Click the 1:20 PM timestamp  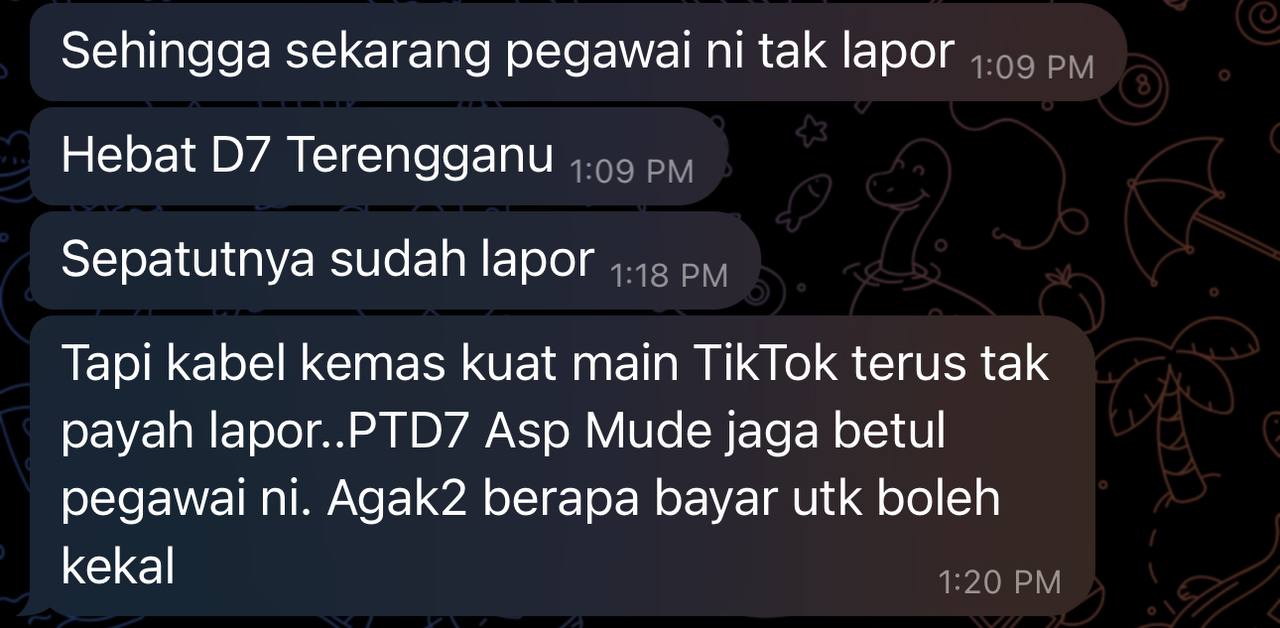click(x=1000, y=581)
